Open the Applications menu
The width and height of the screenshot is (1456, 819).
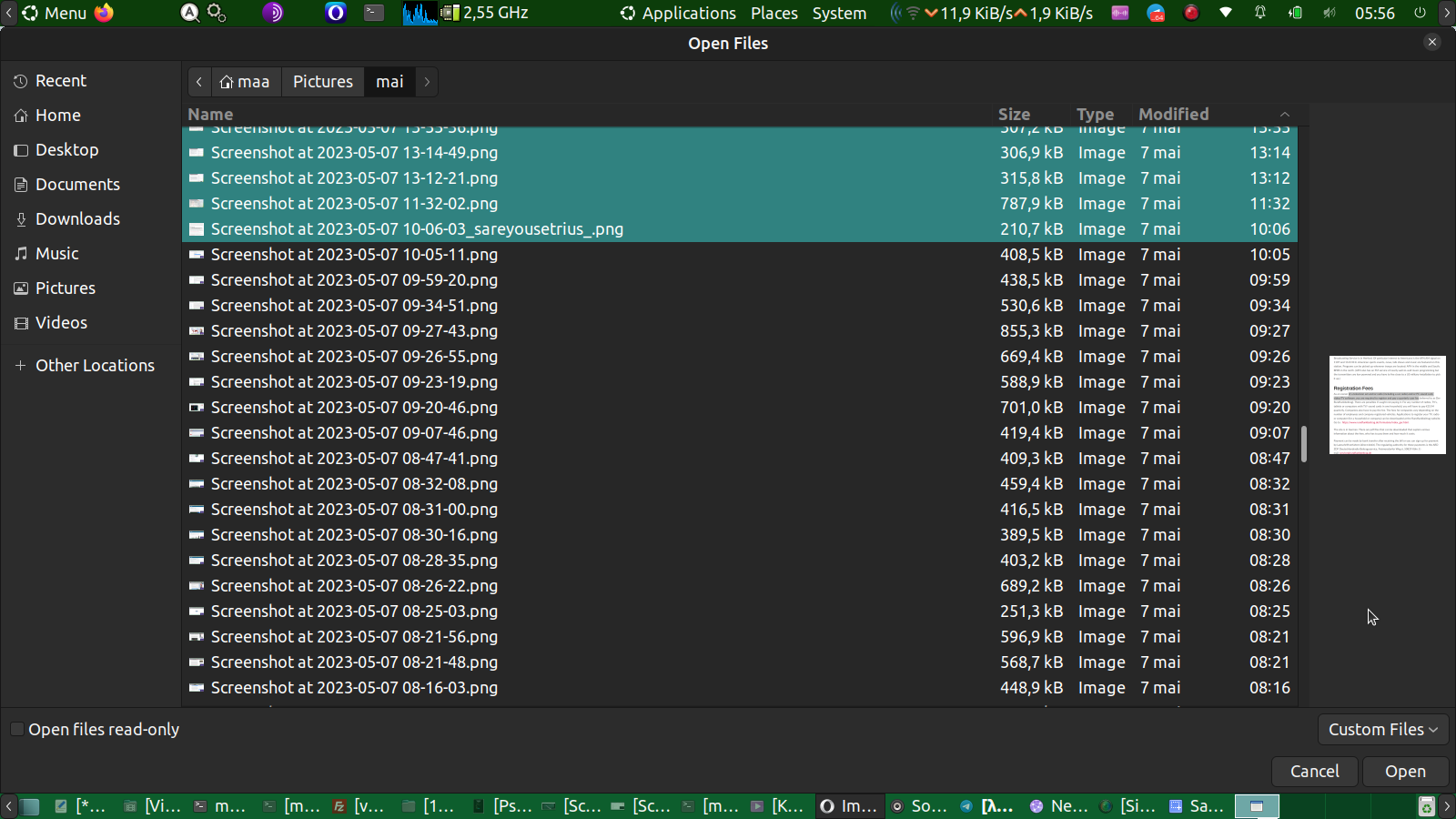[678, 14]
